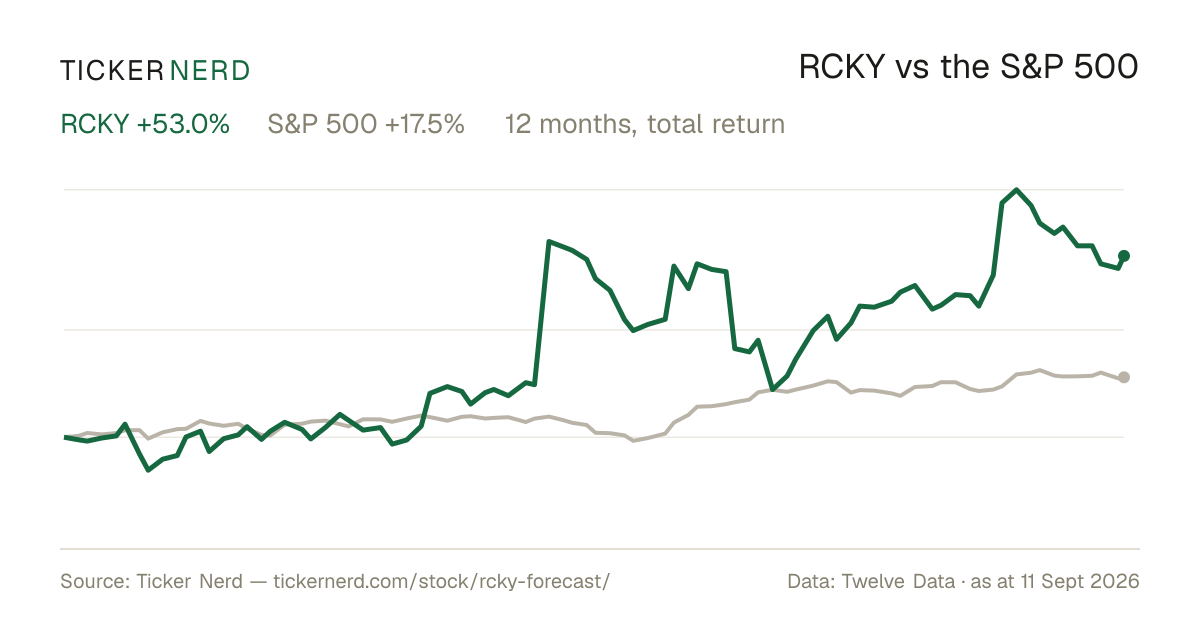
Task: Click the green RCKY line end dot
Action: (1124, 256)
